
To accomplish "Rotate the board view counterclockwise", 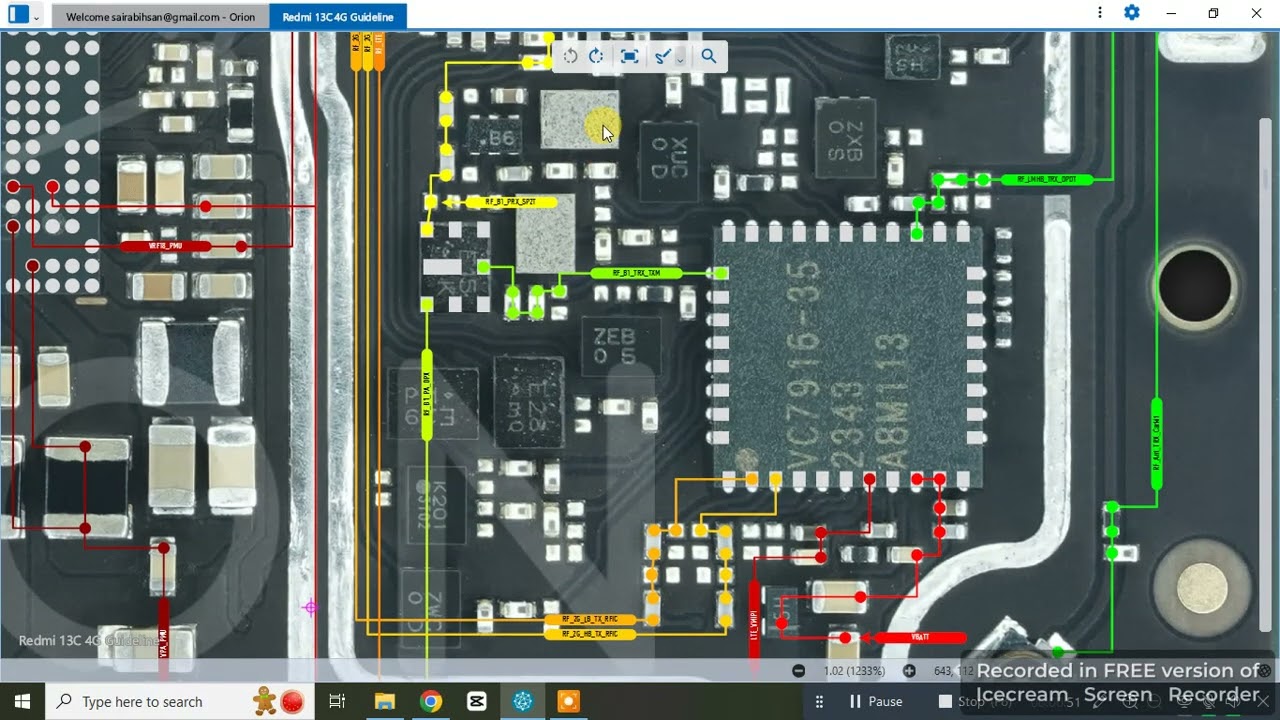I will coord(570,56).
